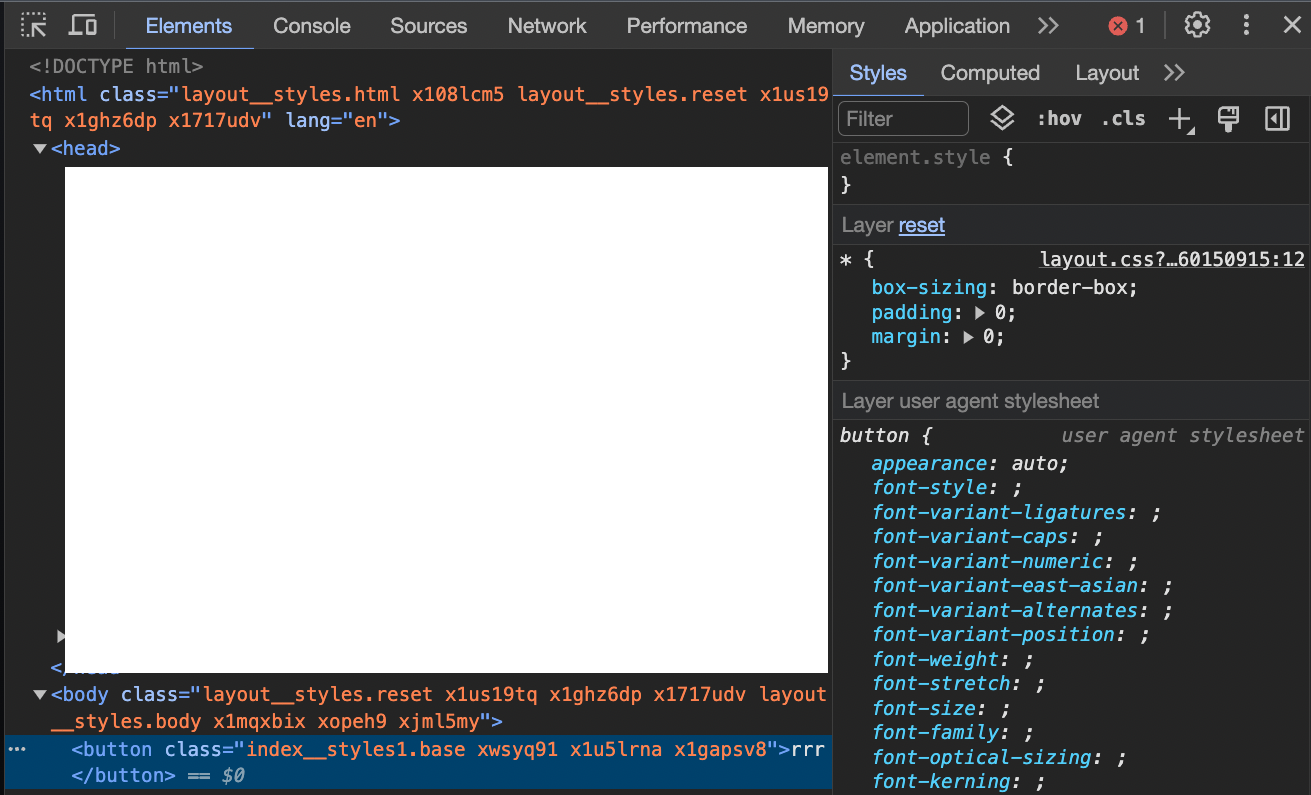
Task: Click the font-stretch property
Action: [941, 683]
